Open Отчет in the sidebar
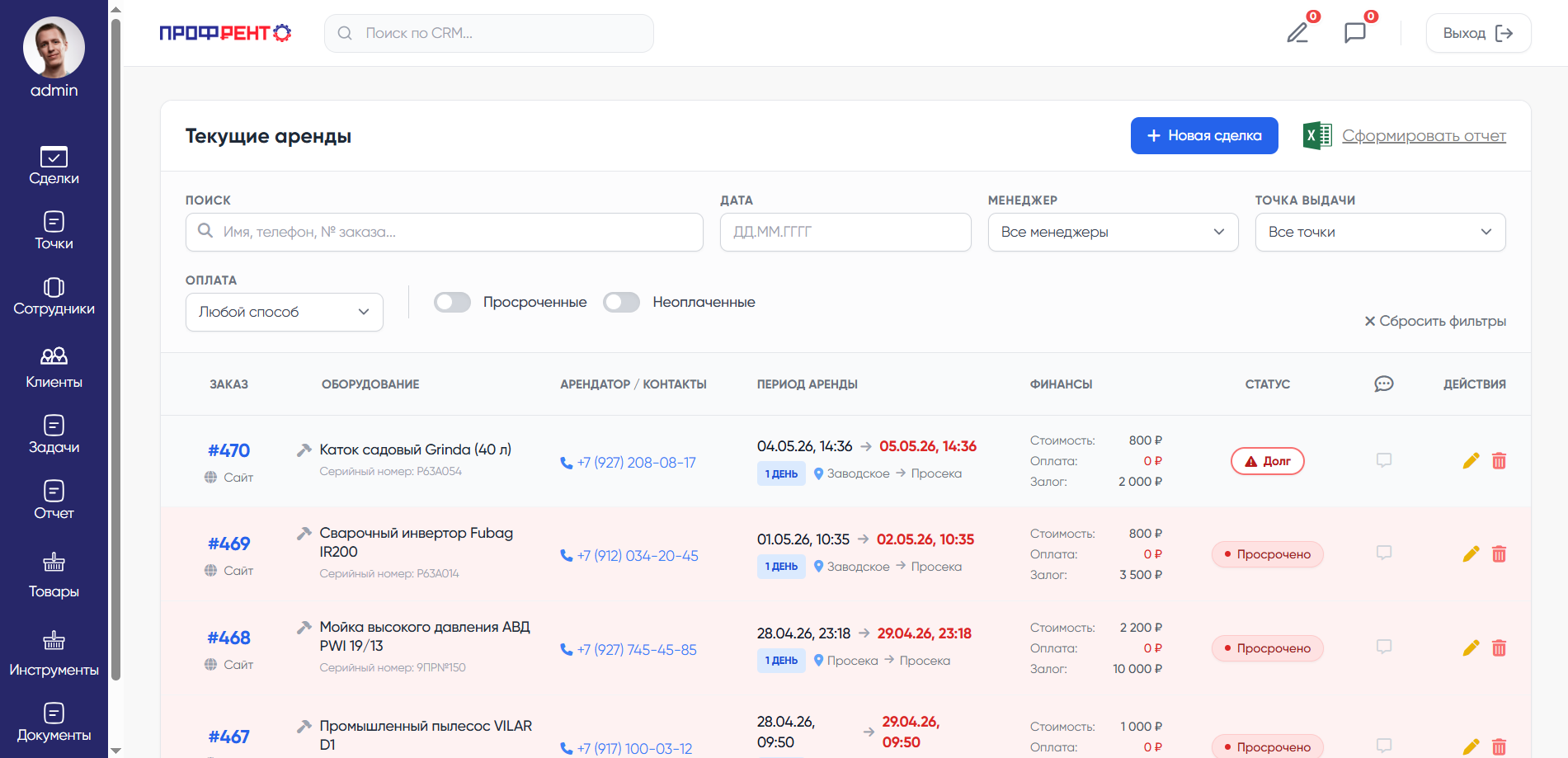Image resolution: width=1568 pixels, height=758 pixels. 54,501
